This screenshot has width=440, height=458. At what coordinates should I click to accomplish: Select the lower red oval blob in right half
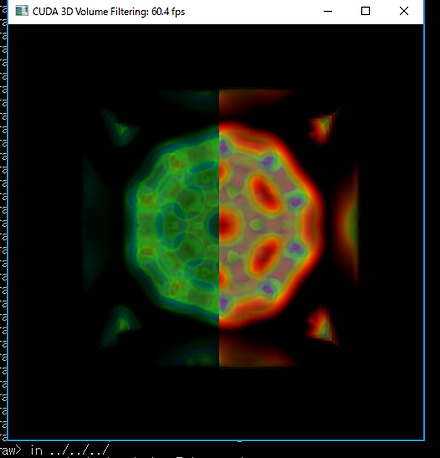(266, 256)
